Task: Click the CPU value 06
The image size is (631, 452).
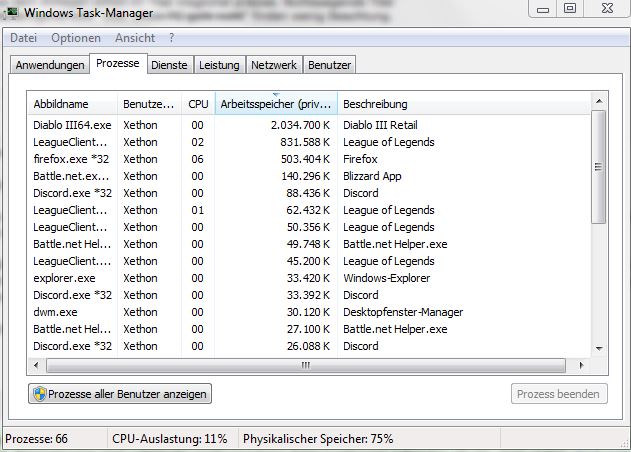Action: [198, 159]
